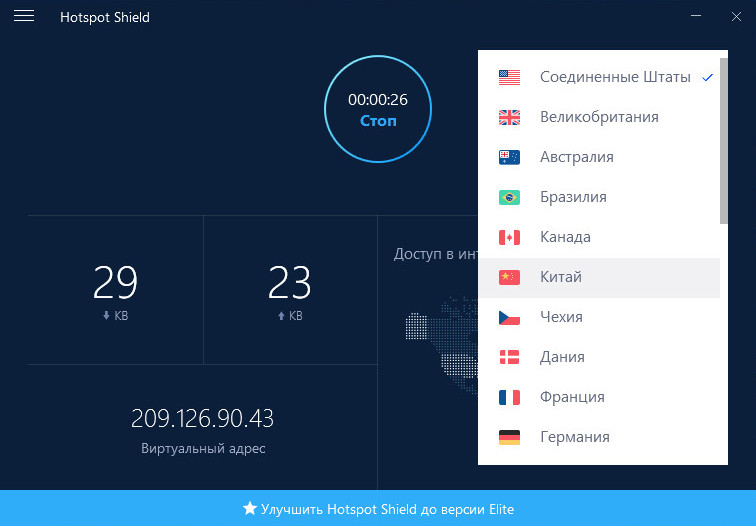Click the Brazil flag icon
This screenshot has width=756, height=526.
pyautogui.click(x=509, y=197)
